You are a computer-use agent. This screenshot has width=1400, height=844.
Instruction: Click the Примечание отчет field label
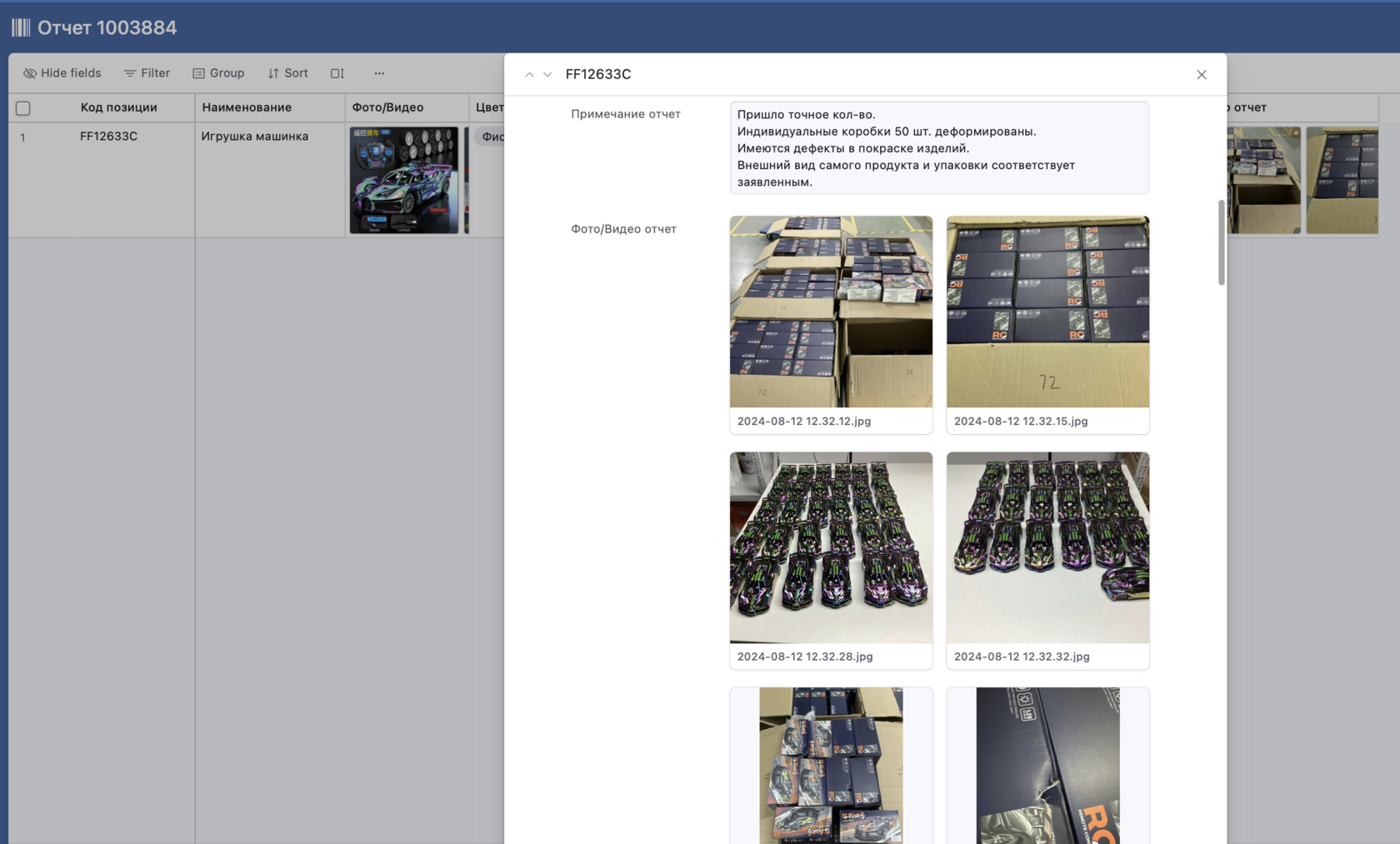tap(626, 114)
